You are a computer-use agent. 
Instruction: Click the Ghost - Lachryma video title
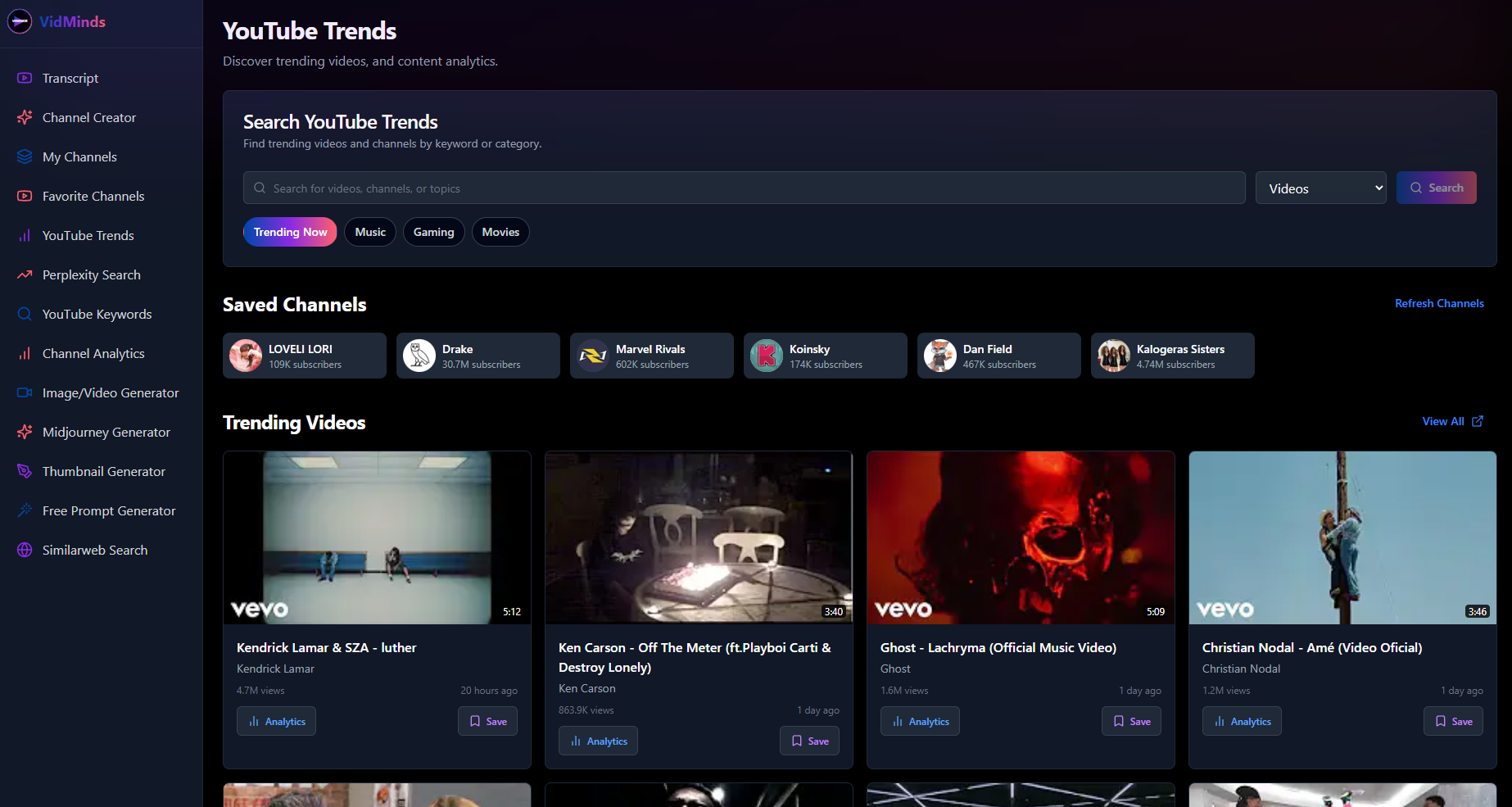click(998, 647)
